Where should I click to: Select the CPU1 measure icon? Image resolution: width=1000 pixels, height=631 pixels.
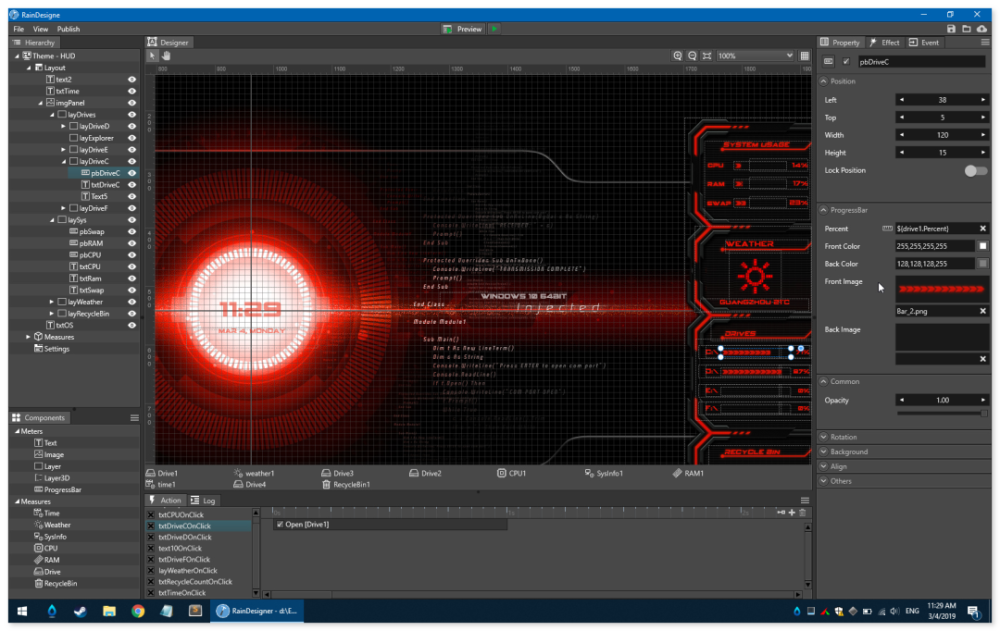point(502,473)
